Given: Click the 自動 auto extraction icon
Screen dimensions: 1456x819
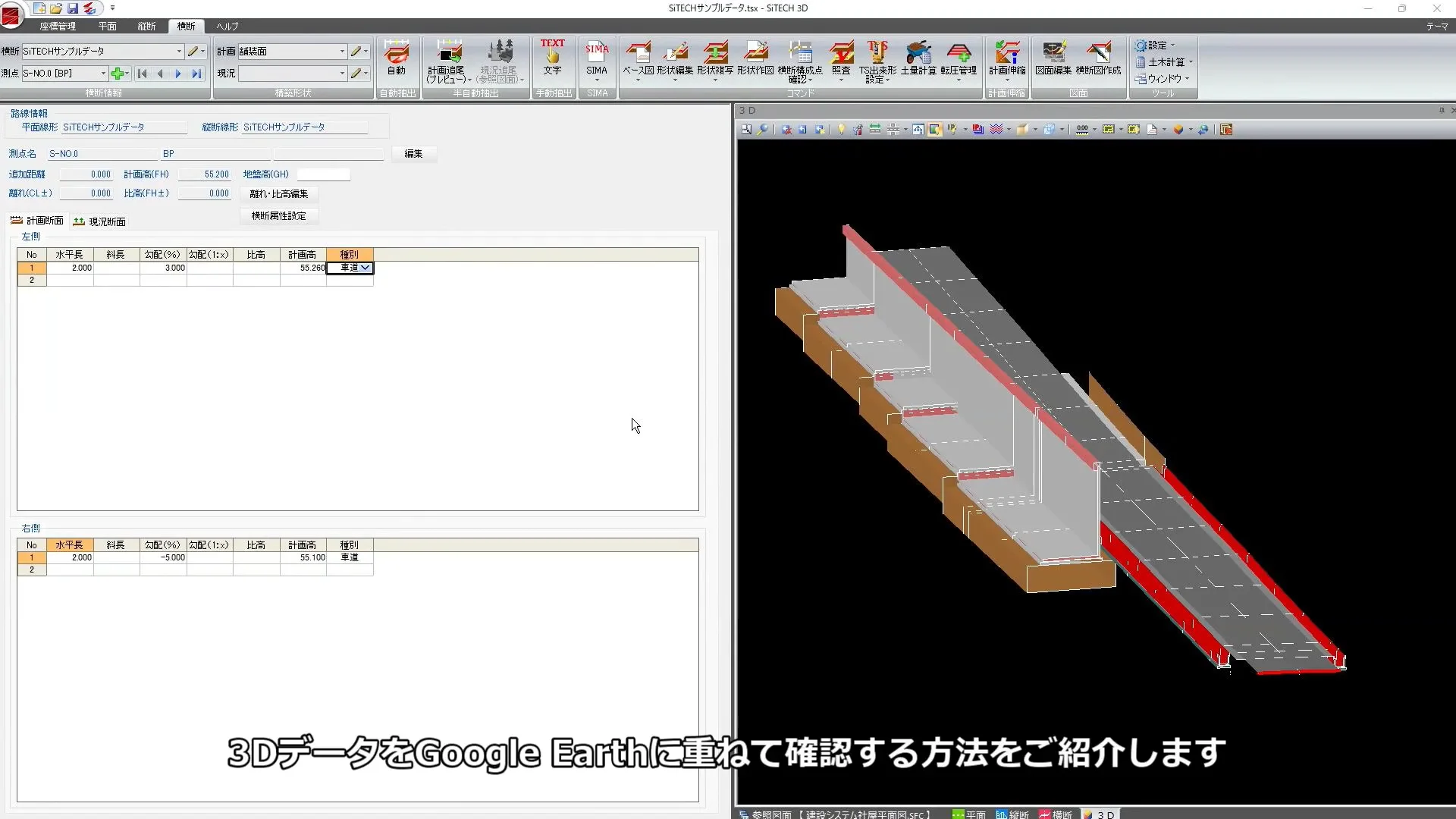Looking at the screenshot, I should 396,58.
